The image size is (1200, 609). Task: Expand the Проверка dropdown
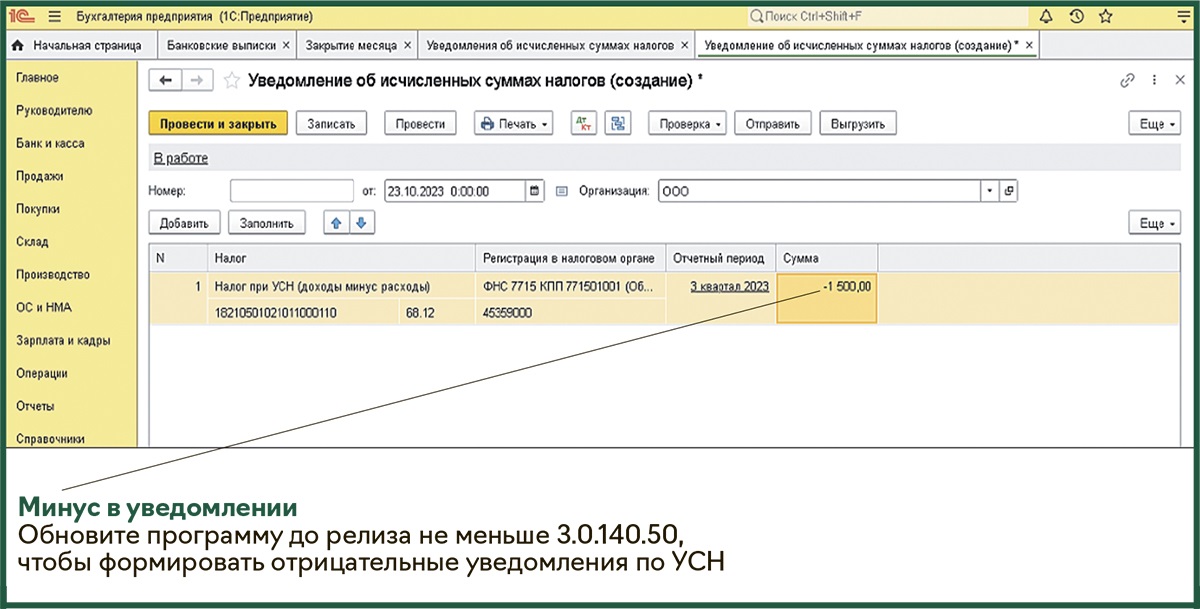[x=688, y=124]
